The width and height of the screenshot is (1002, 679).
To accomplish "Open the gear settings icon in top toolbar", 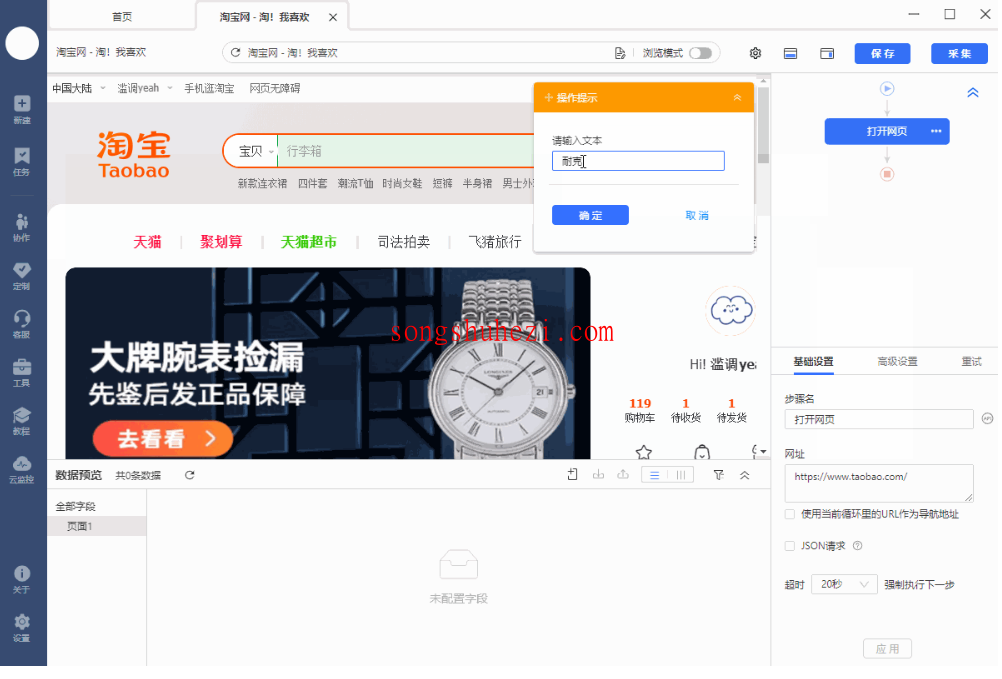I will click(755, 53).
